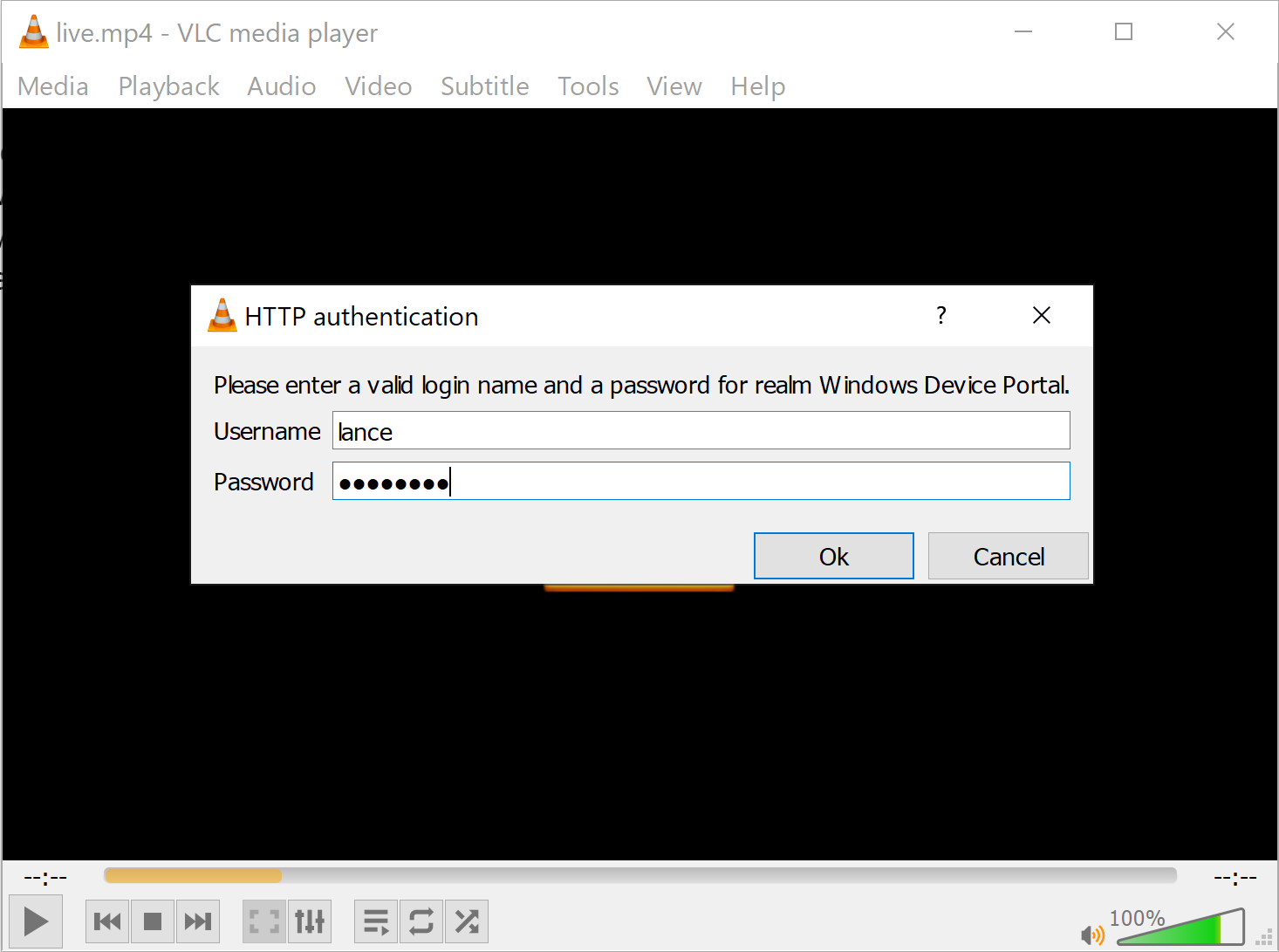Click the dialog help question mark
Screen dimensions: 1279x952
click(941, 315)
